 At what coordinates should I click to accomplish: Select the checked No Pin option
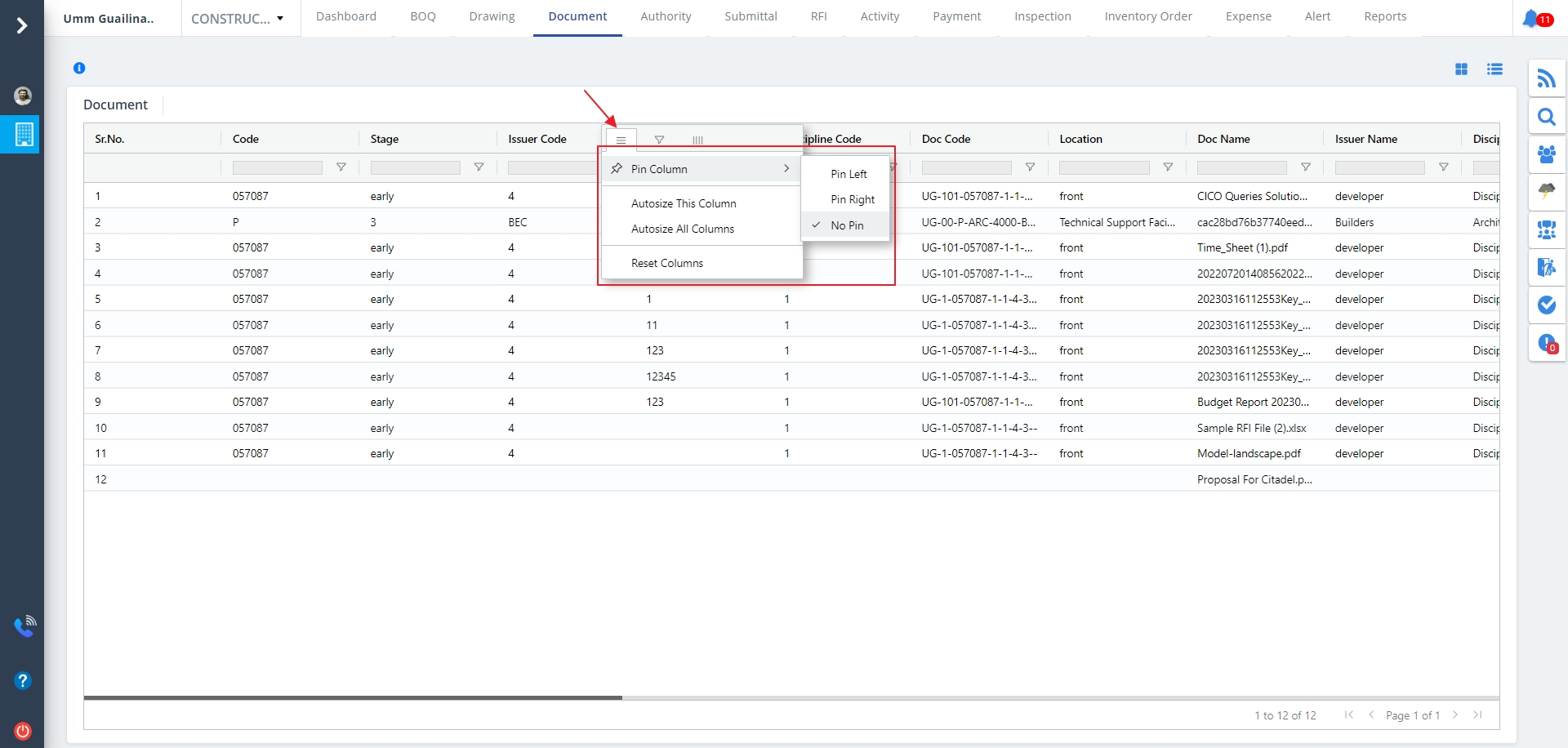(x=846, y=225)
